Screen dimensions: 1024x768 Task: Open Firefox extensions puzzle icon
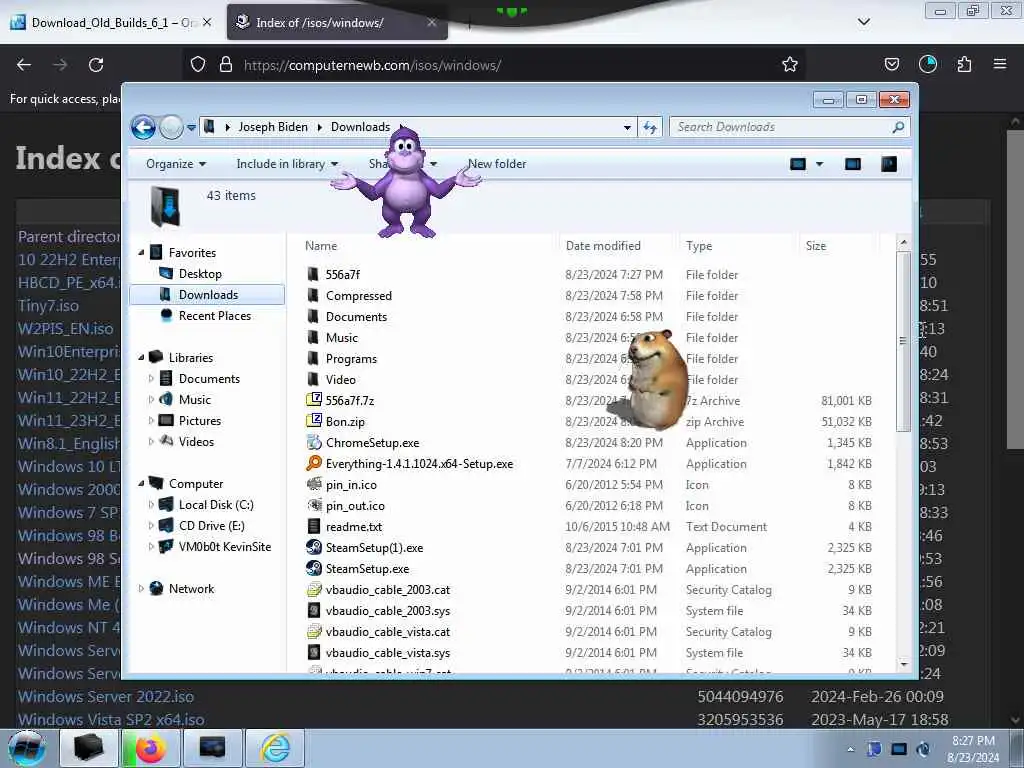964,64
